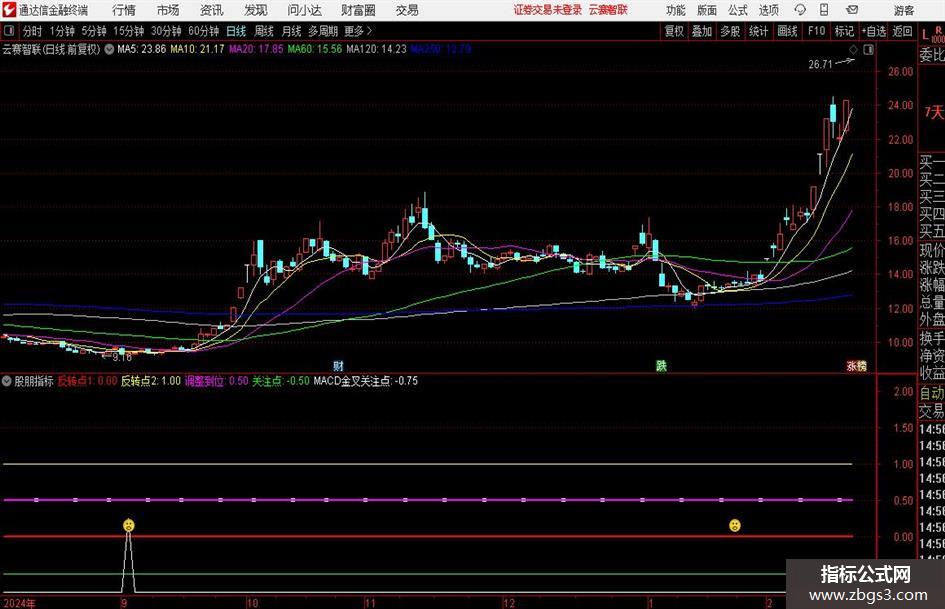This screenshot has width=945, height=609.
Task: Open F10 company info
Action: (x=817, y=31)
